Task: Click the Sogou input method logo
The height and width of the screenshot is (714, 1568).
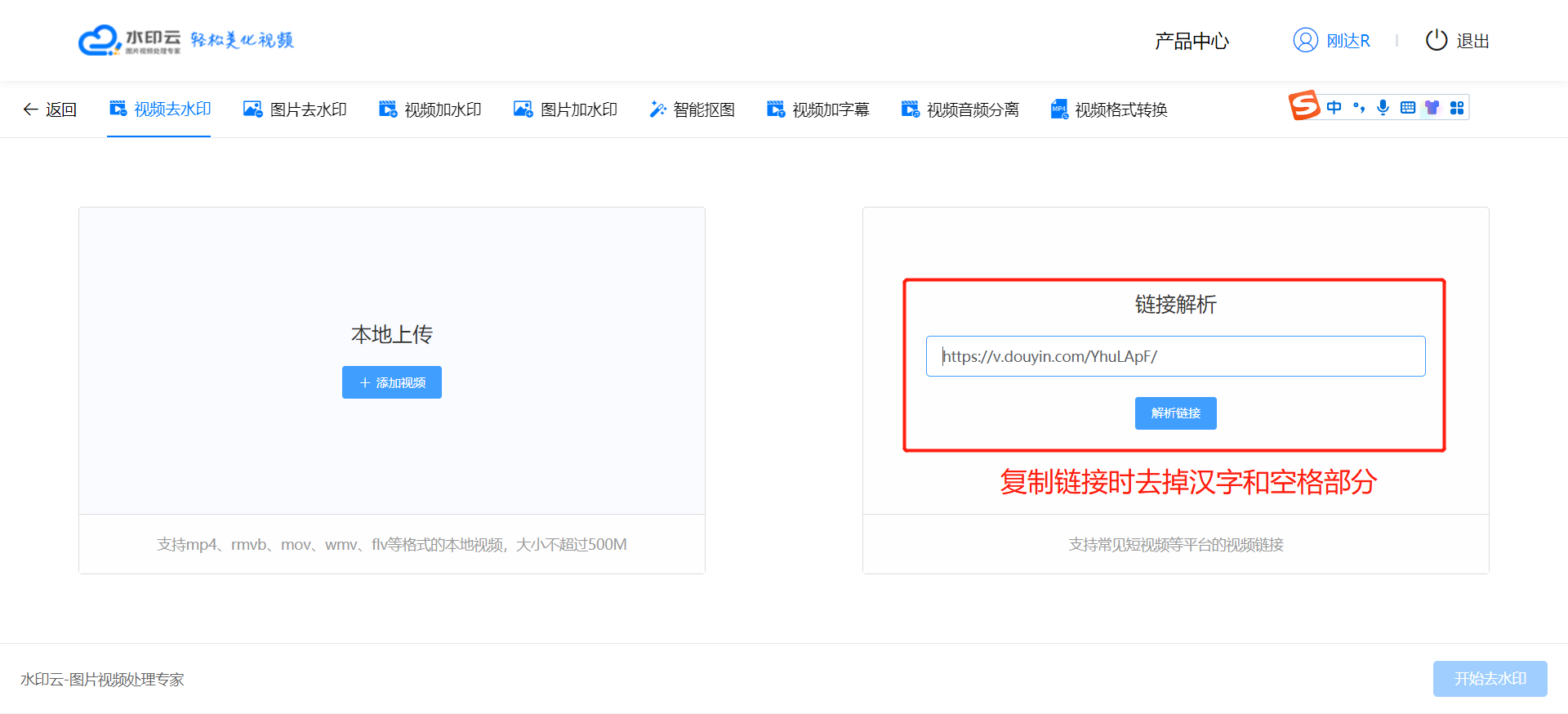Action: [x=1304, y=106]
